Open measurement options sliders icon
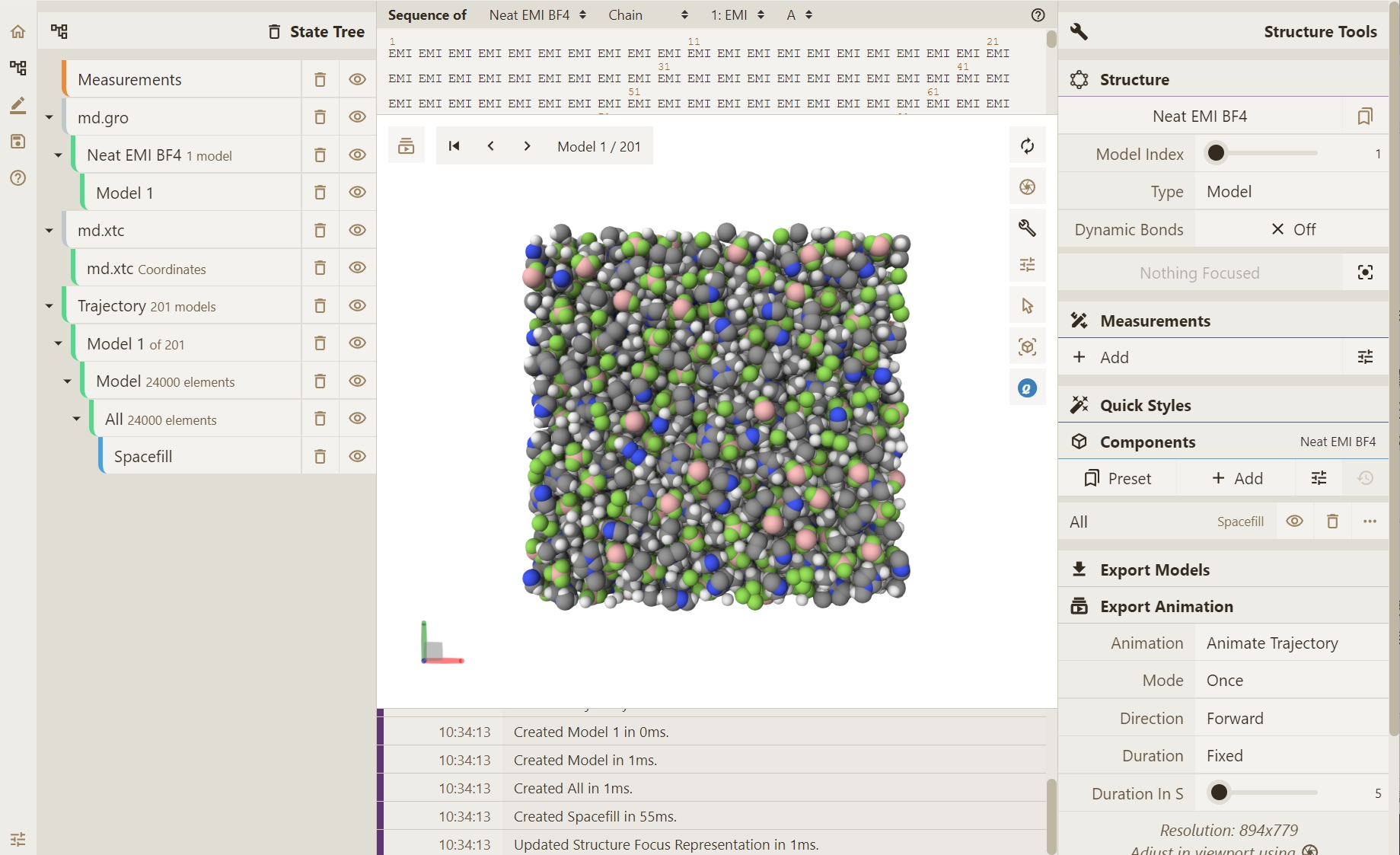 pos(1365,357)
